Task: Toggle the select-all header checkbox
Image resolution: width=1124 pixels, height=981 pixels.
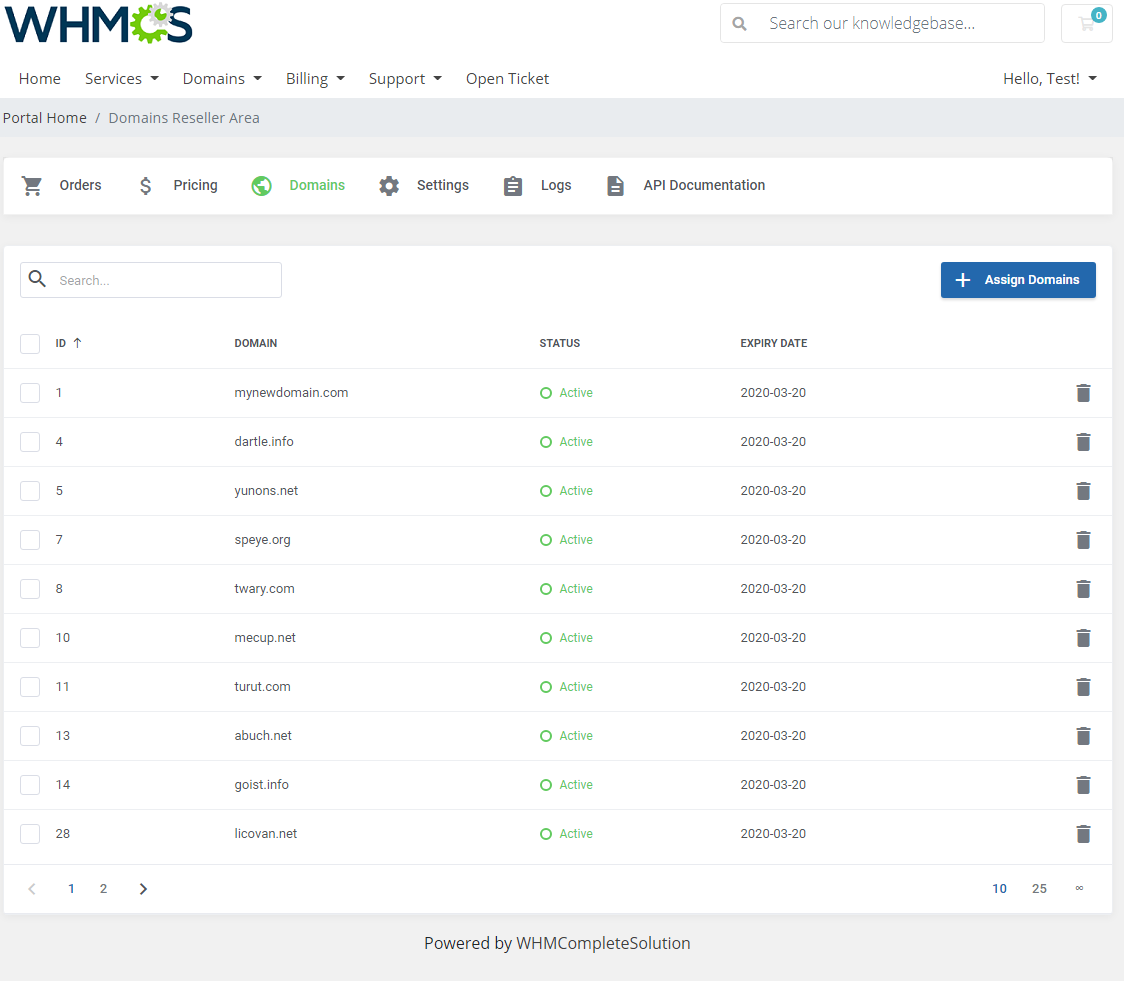Action: [x=30, y=344]
